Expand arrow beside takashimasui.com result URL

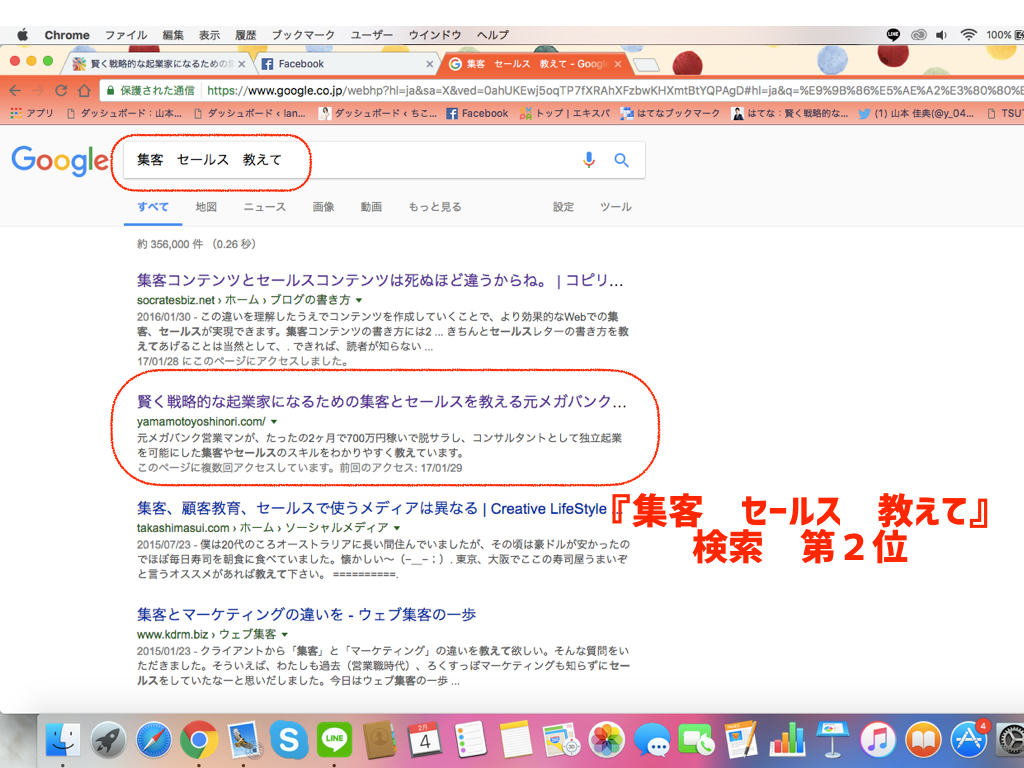click(x=396, y=528)
